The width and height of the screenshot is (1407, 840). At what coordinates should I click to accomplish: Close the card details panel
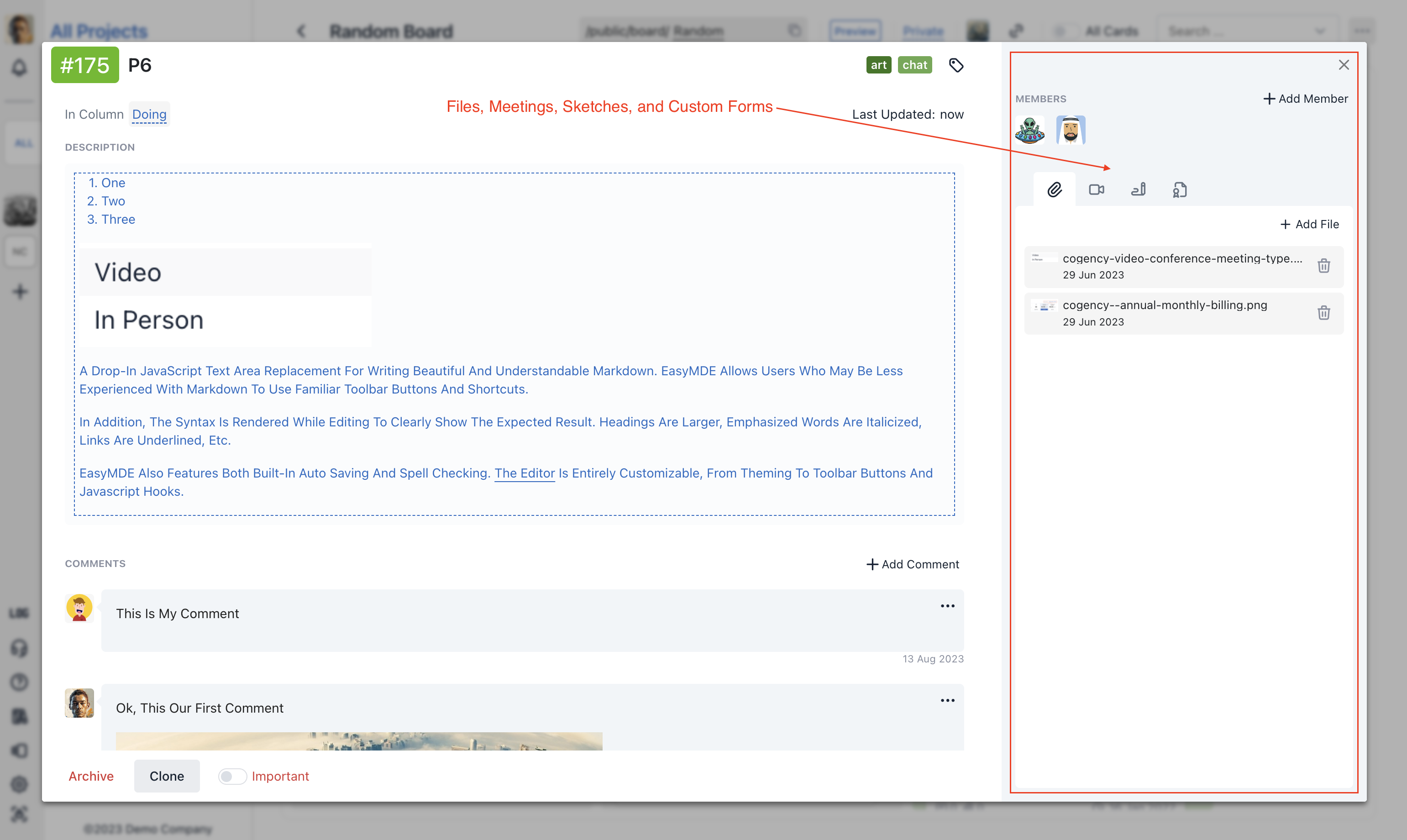[x=1344, y=65]
